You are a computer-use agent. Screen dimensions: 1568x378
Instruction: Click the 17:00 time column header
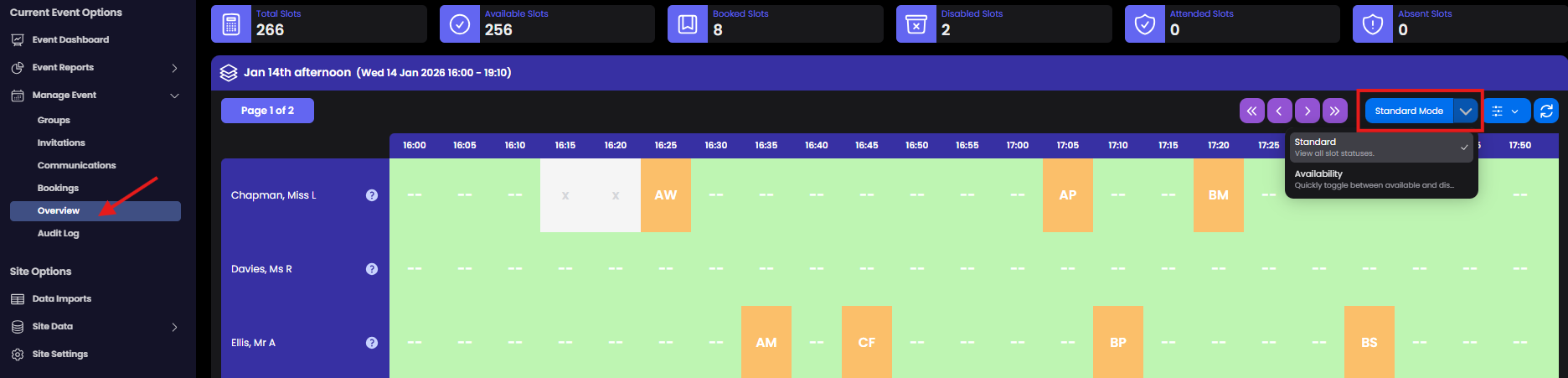click(x=1018, y=145)
